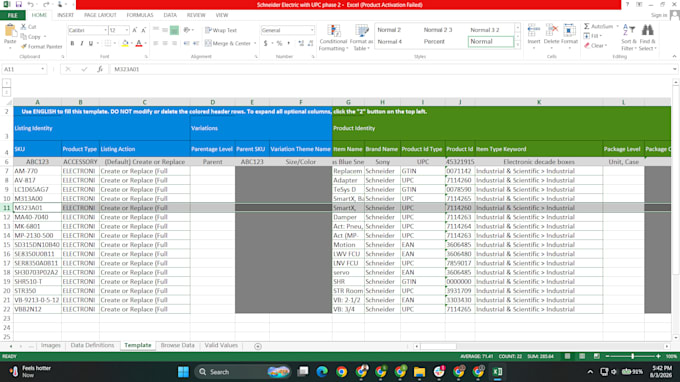
Task: Open the Alignment settings dialog launcher
Action: [x=256, y=57]
